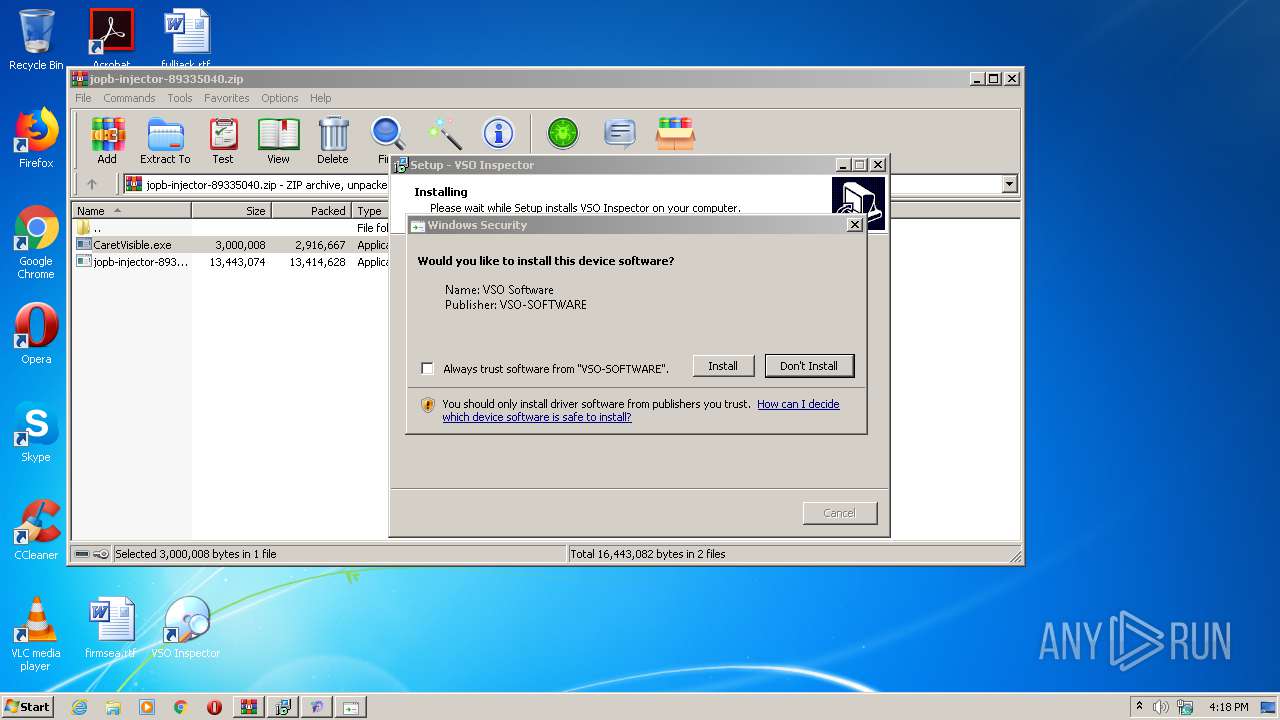Open the Help menu
The height and width of the screenshot is (720, 1280).
320,98
